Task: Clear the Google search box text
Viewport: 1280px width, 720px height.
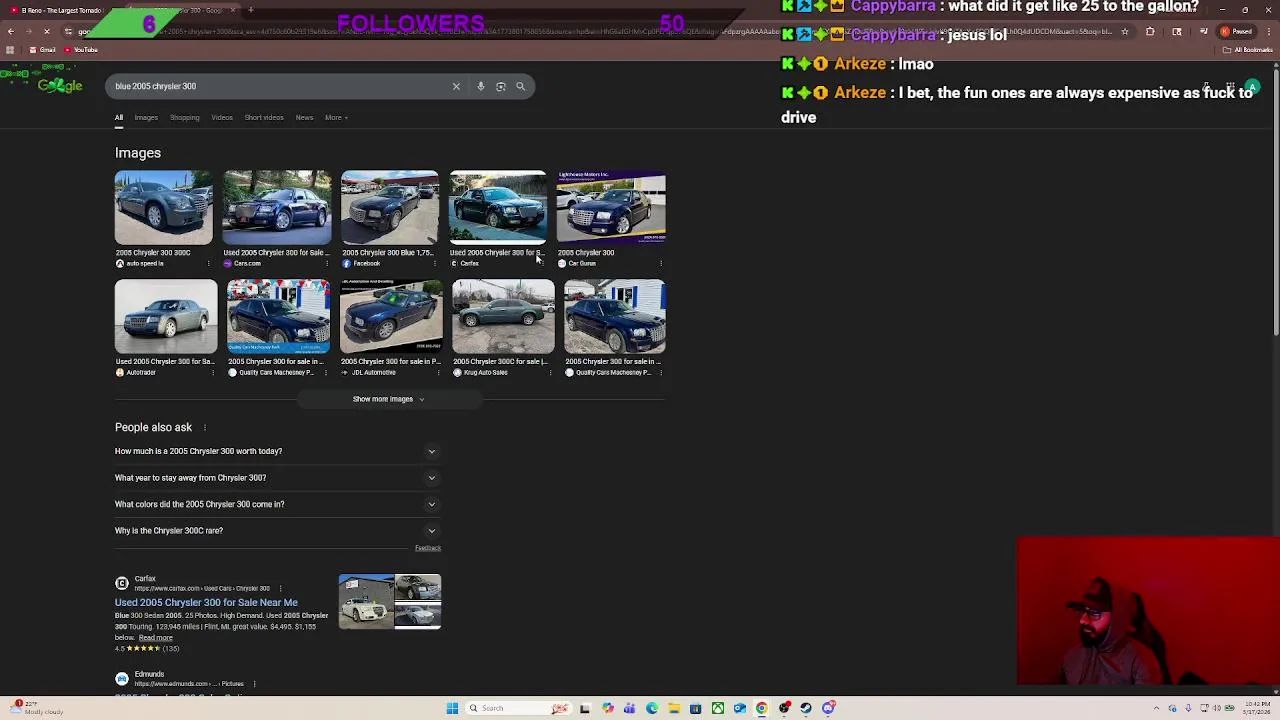Action: 456,86
